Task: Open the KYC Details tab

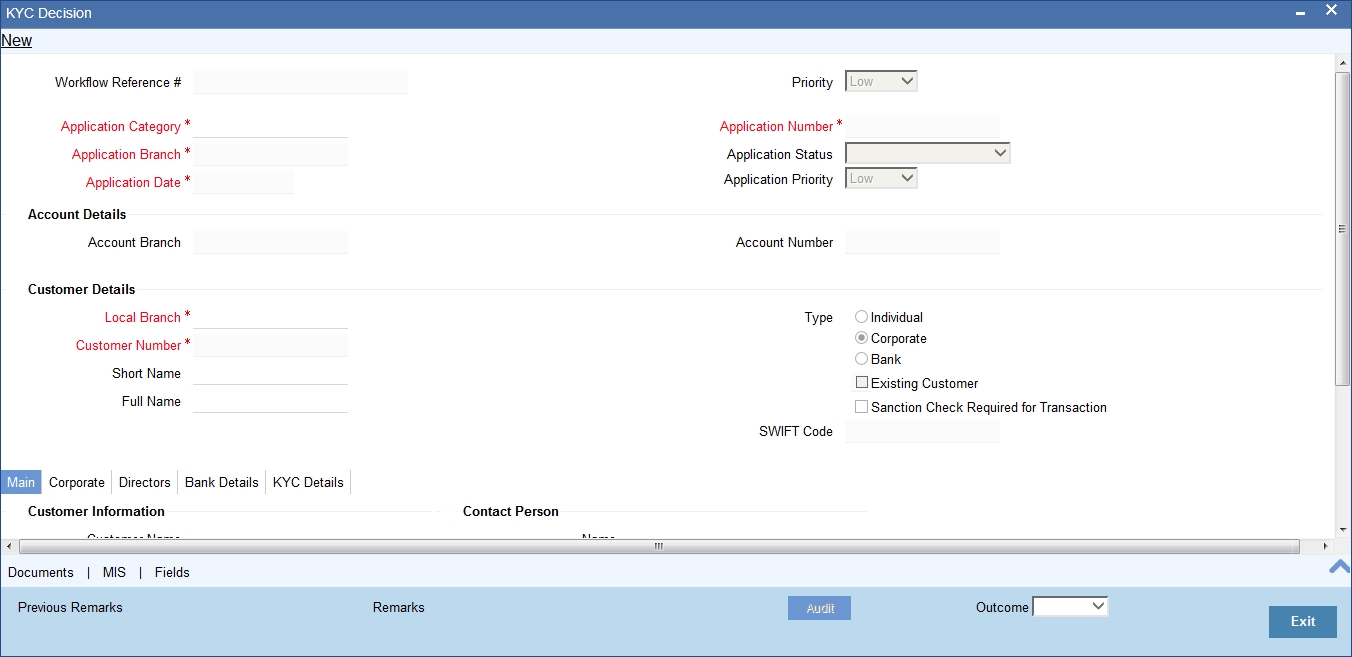Action: (x=308, y=482)
